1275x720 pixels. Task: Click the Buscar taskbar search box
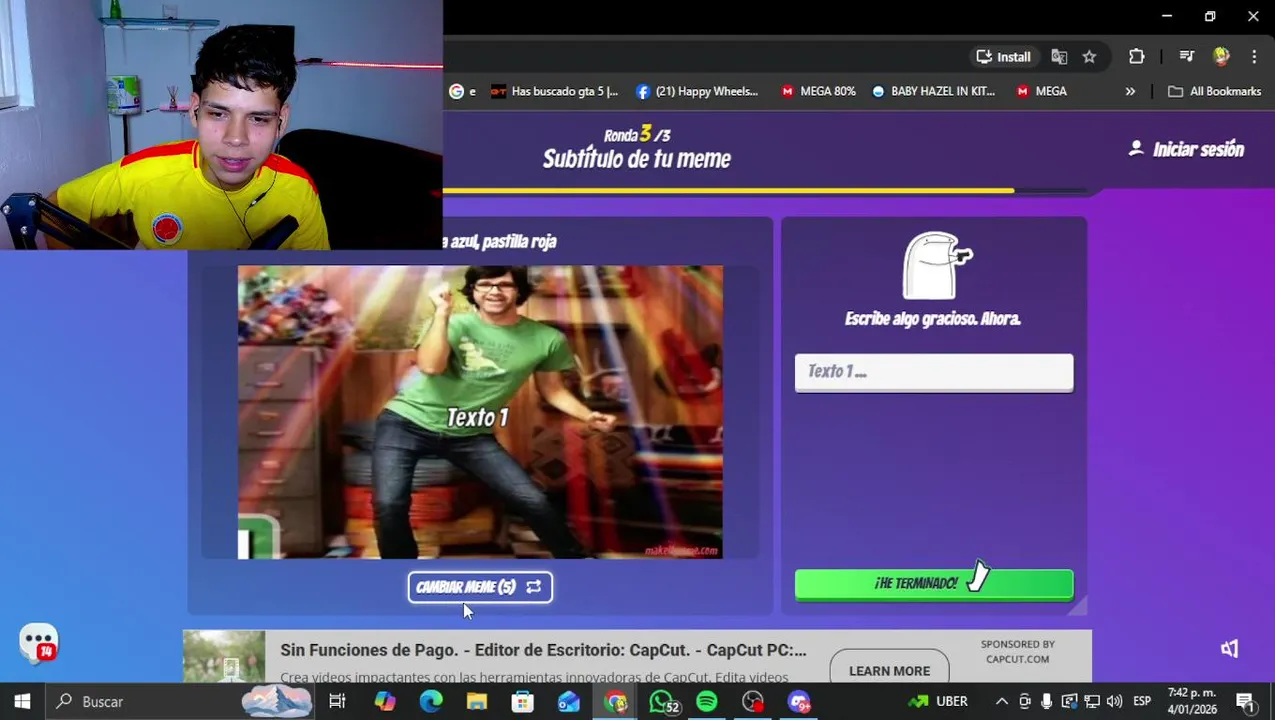click(x=180, y=702)
